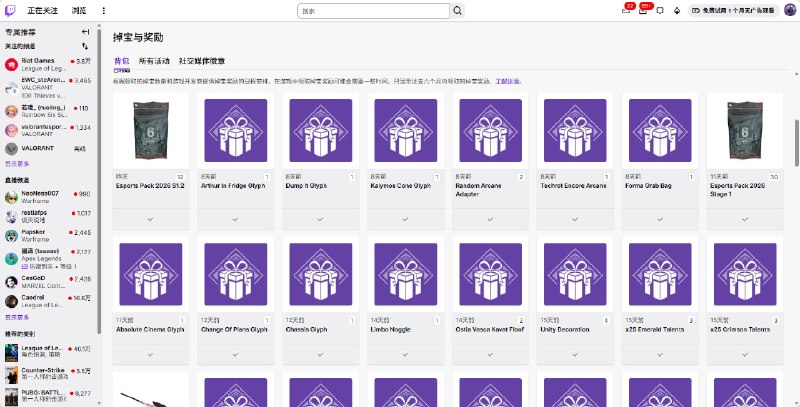Open VALORANT offline channel avatar

point(11,148)
